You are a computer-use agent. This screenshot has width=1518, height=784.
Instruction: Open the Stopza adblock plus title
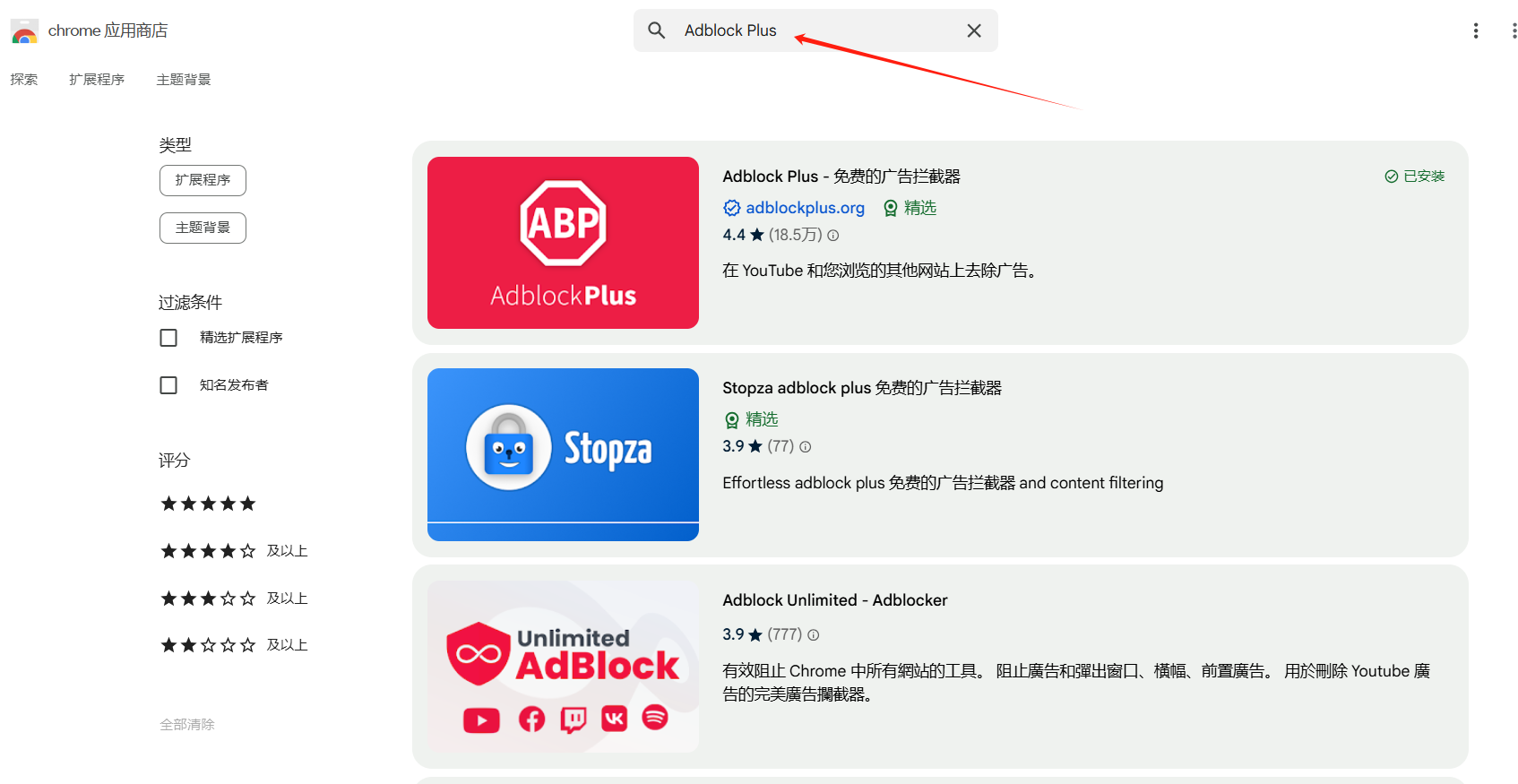coord(862,388)
